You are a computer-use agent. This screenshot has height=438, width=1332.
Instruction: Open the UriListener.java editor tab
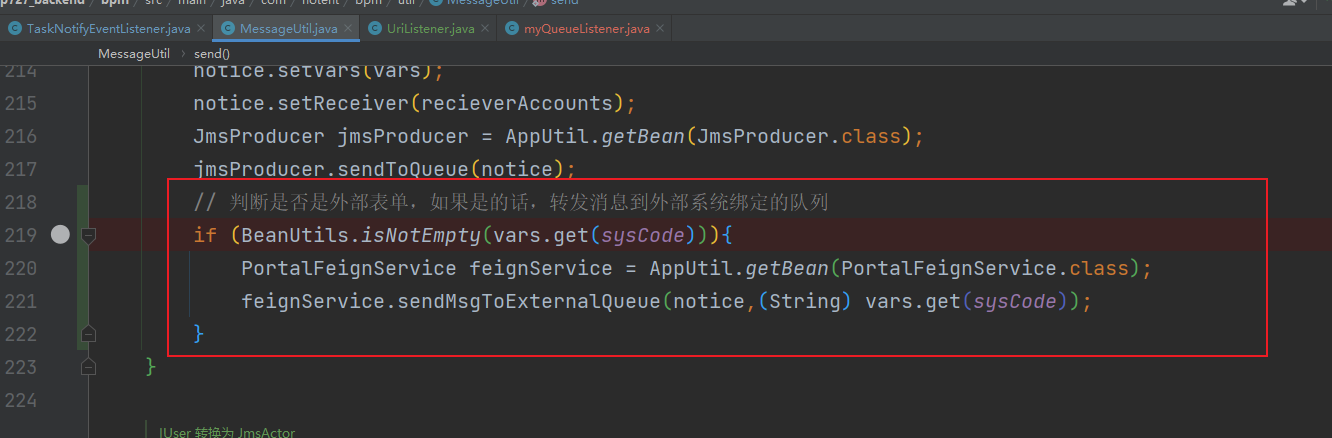[430, 29]
